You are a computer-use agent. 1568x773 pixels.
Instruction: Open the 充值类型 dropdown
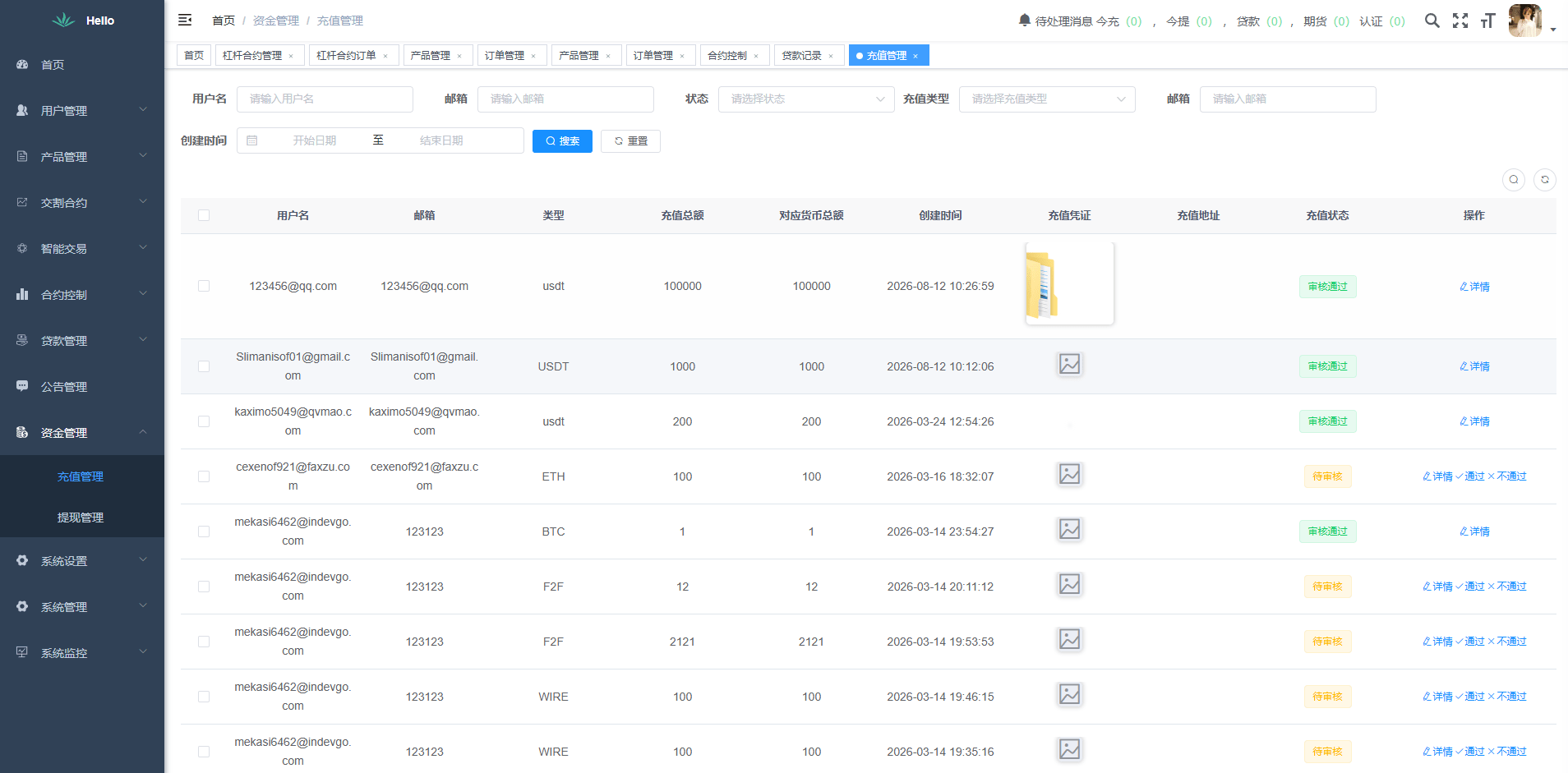[x=1047, y=99]
